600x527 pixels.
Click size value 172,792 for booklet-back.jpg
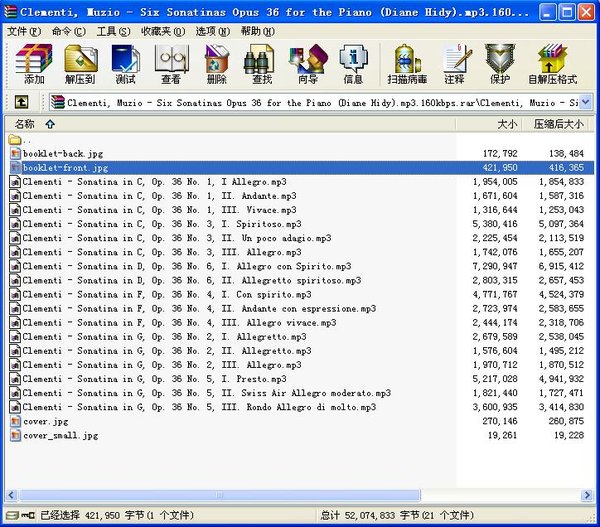[x=500, y=153]
